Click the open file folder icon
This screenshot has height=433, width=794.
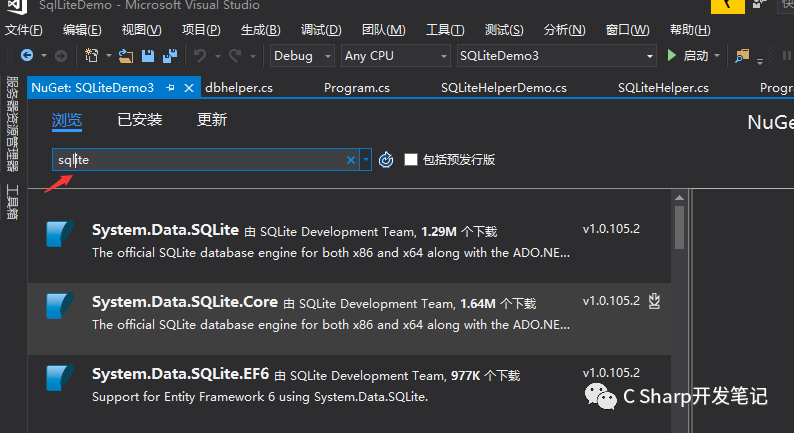click(x=126, y=56)
